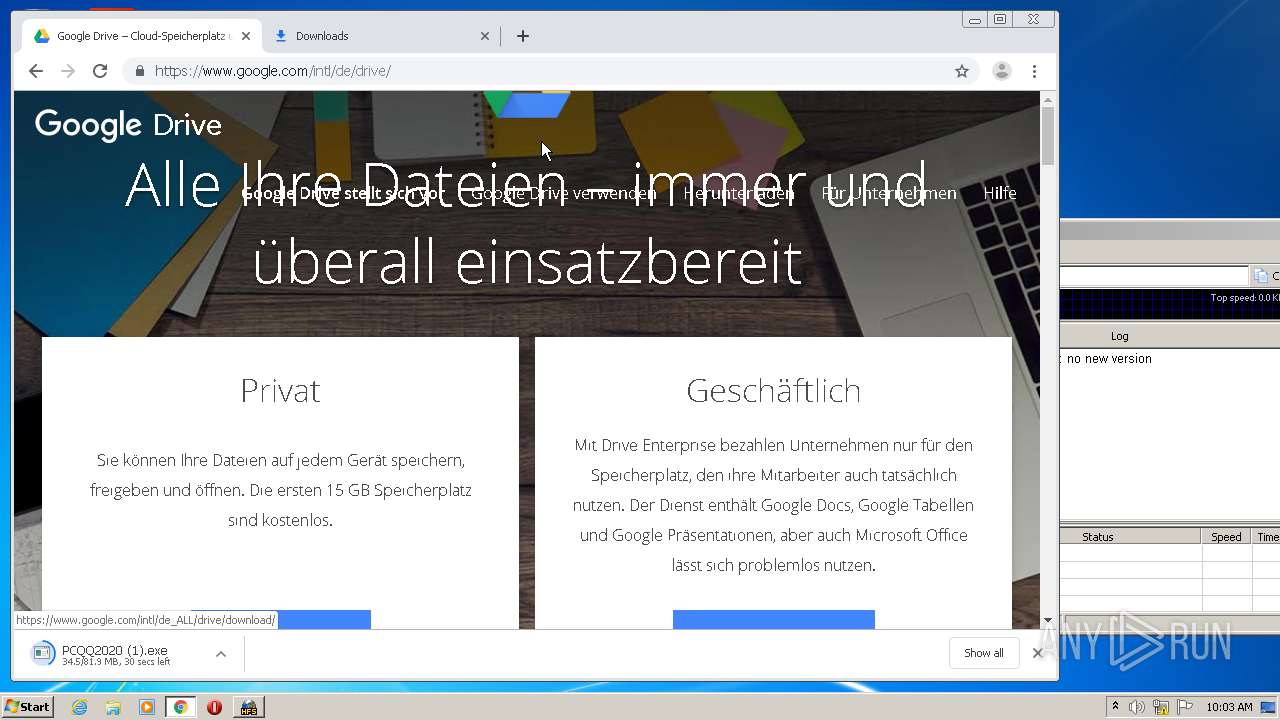The image size is (1280, 720).
Task: Click the clock showing 10:03 AM
Action: click(x=1229, y=707)
